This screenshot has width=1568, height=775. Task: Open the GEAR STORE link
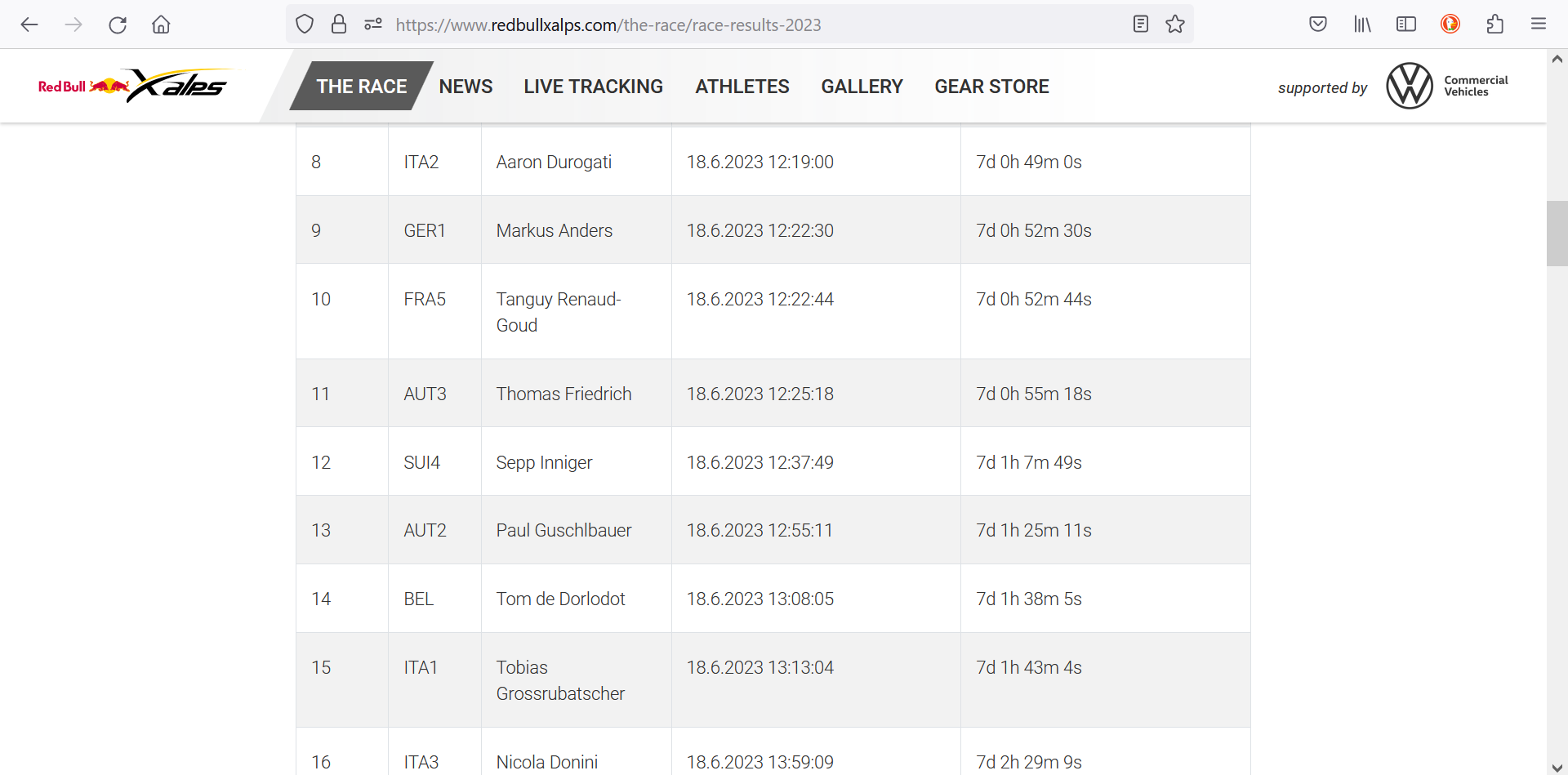991,87
